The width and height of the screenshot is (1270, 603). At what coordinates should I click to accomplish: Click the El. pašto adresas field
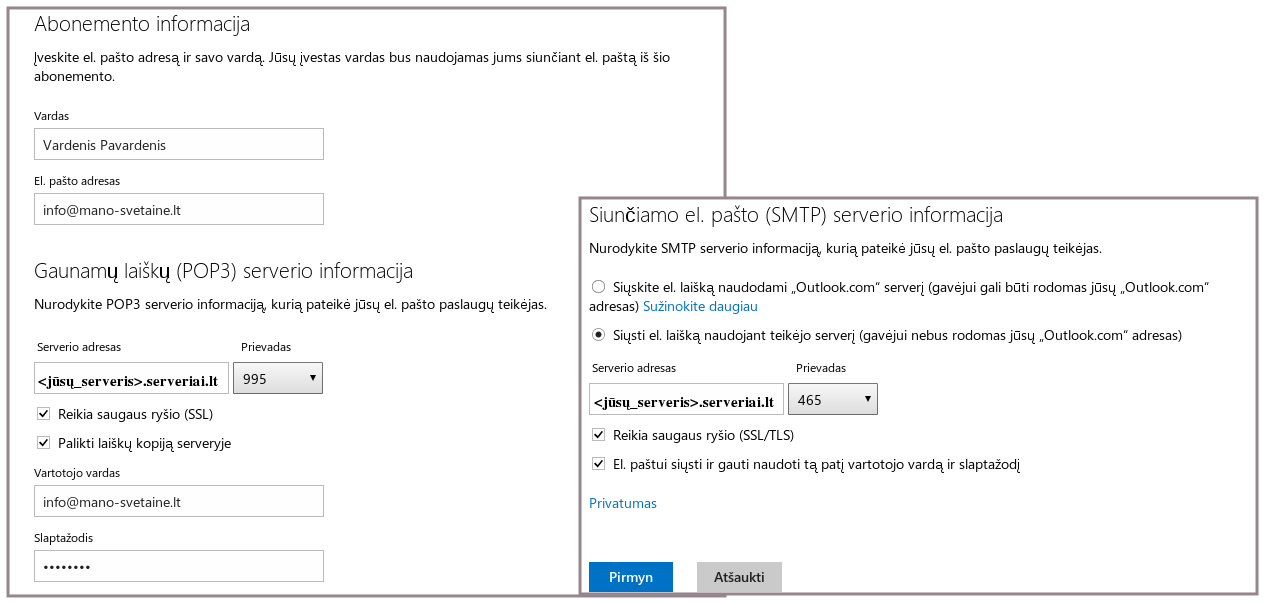pyautogui.click(x=178, y=210)
